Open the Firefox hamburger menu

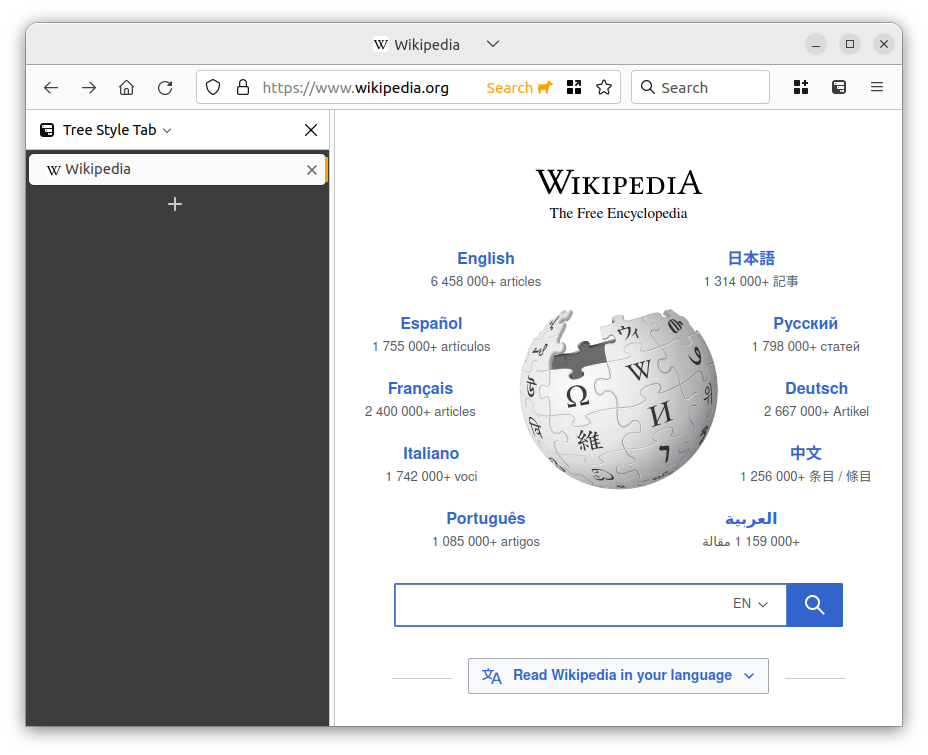point(877,88)
